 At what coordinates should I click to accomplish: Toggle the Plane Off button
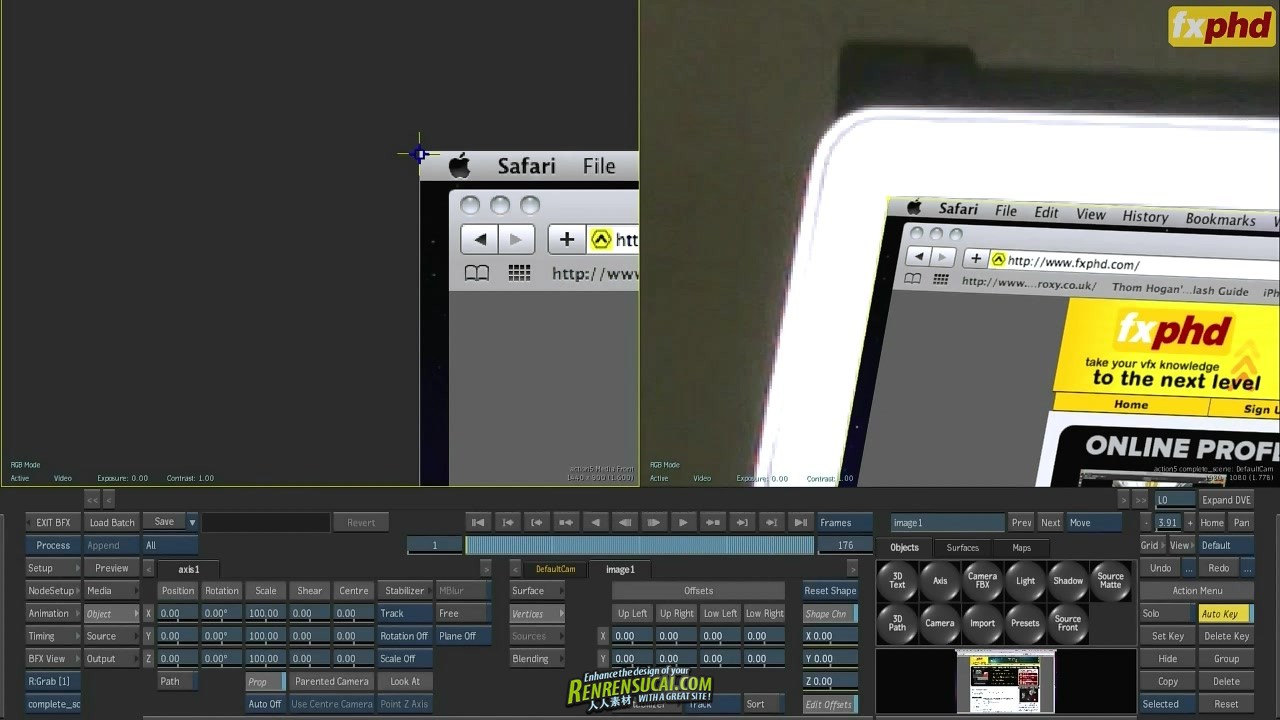pyautogui.click(x=463, y=636)
